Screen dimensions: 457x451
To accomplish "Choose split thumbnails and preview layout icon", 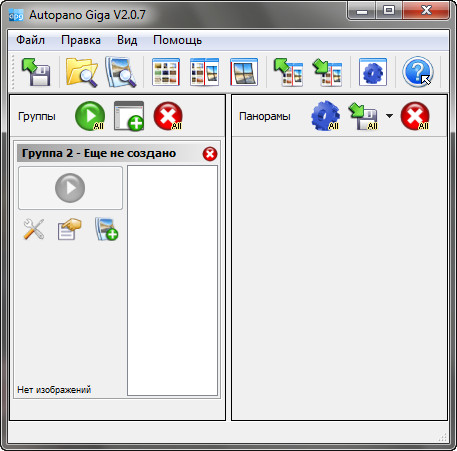I will 204,72.
